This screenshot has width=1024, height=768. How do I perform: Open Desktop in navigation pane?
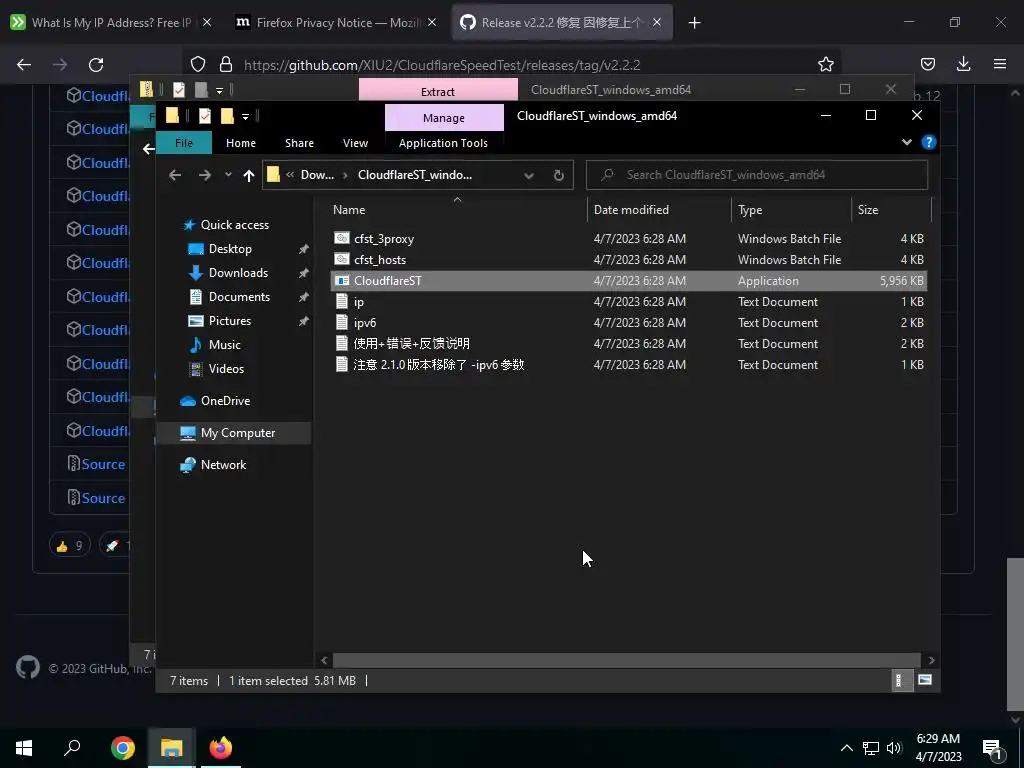click(x=230, y=249)
